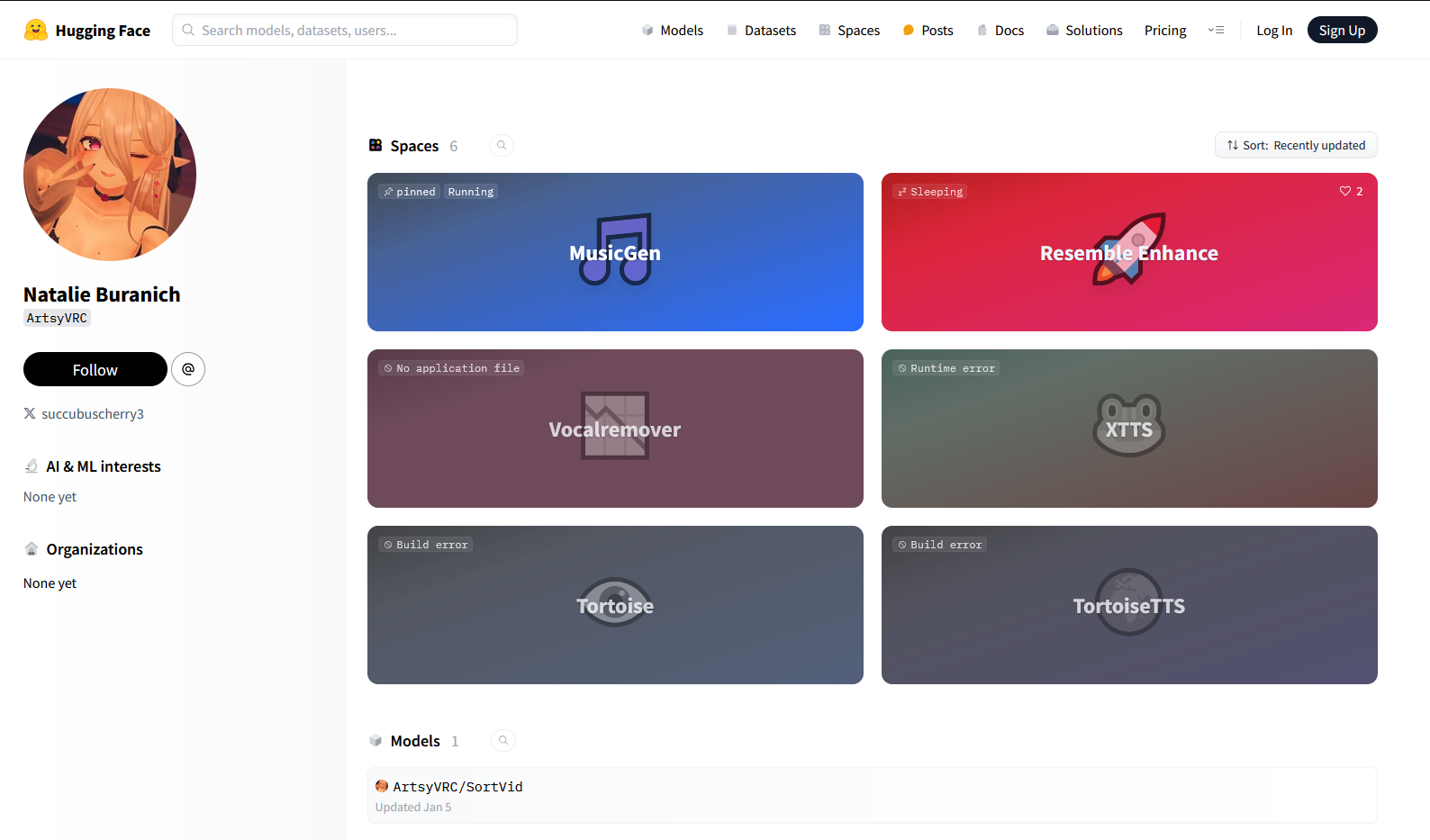Image resolution: width=1430 pixels, height=840 pixels.
Task: Go to the Spaces nav link
Action: 849,31
